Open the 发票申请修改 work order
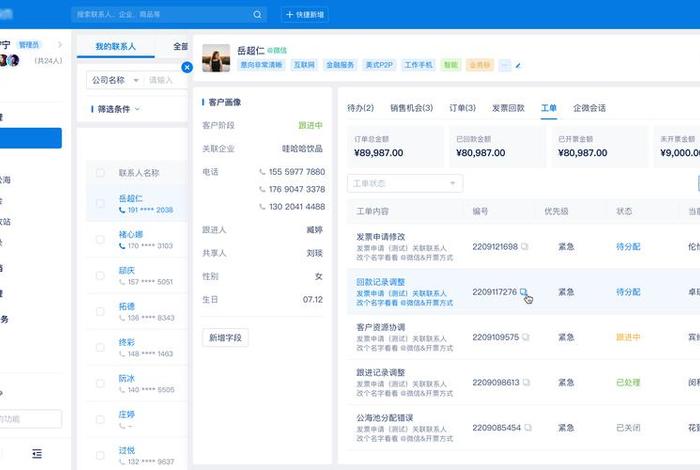This screenshot has width=700, height=470. pyautogui.click(x=380, y=237)
